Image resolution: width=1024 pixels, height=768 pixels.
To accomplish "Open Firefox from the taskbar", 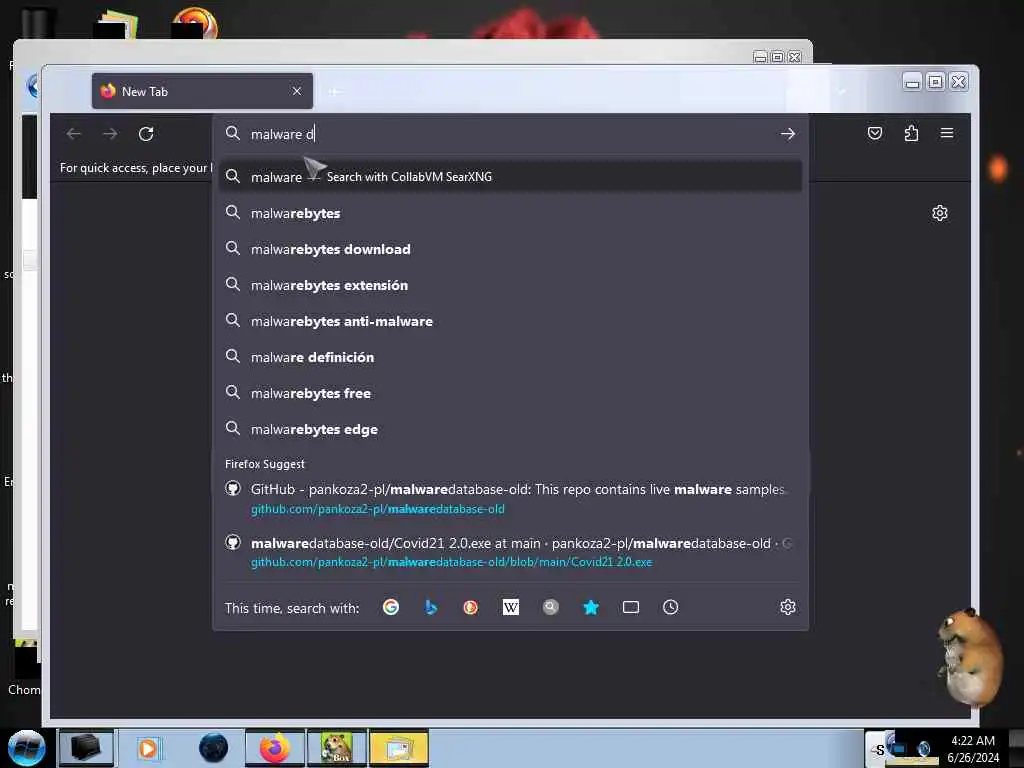I will pos(275,748).
